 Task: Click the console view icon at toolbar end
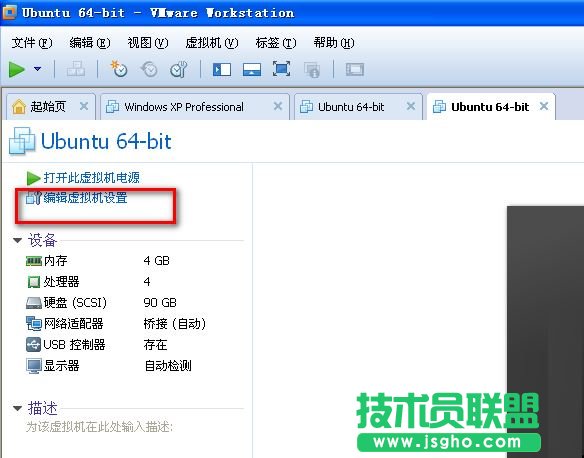(x=355, y=69)
